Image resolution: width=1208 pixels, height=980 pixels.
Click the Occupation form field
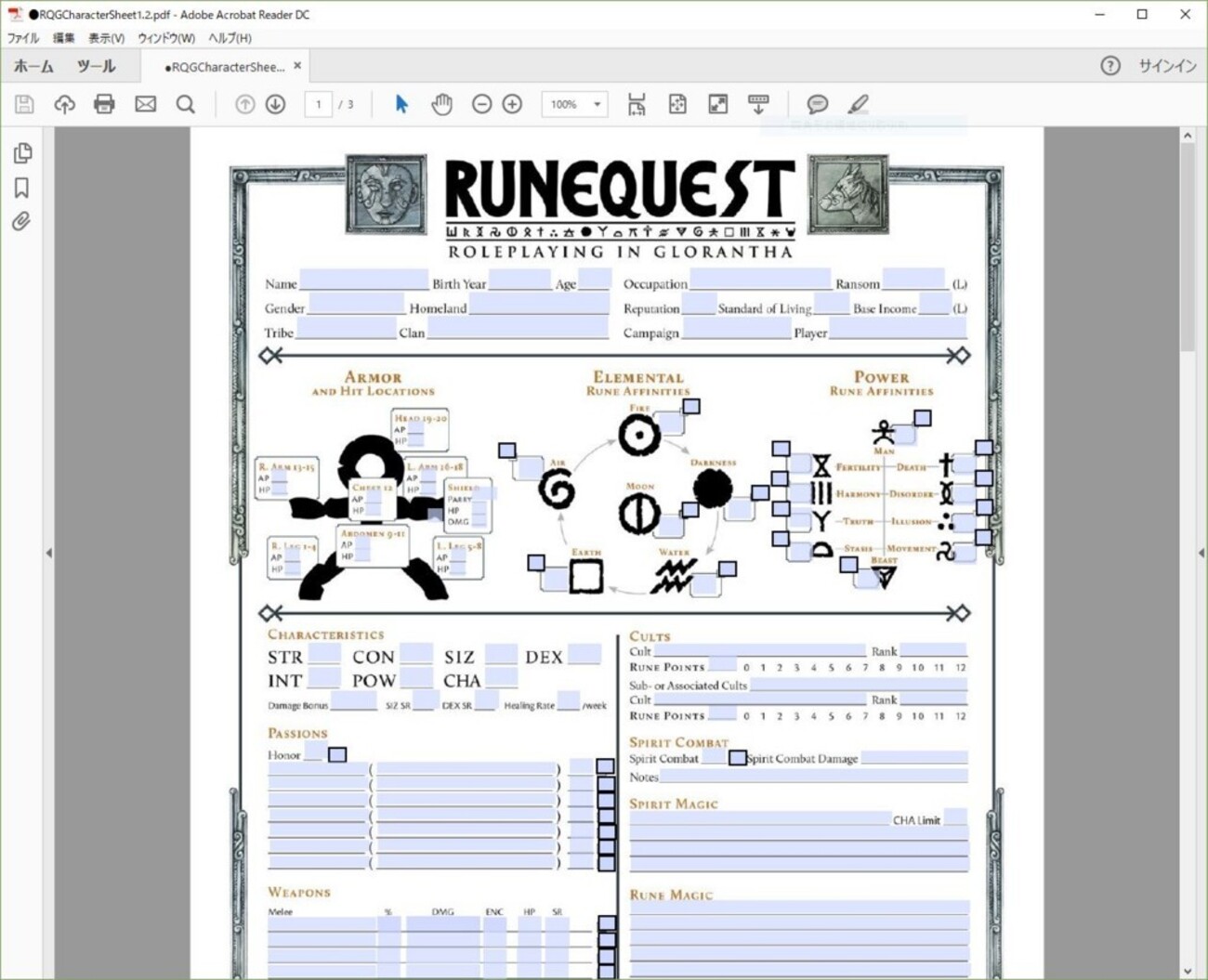pos(761,280)
